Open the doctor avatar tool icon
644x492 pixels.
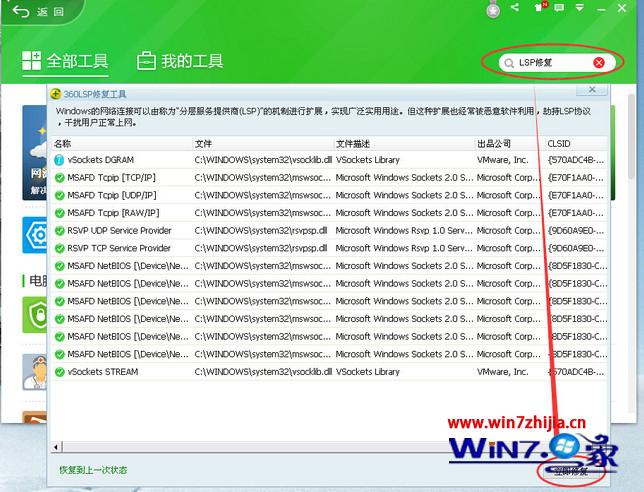click(x=35, y=372)
